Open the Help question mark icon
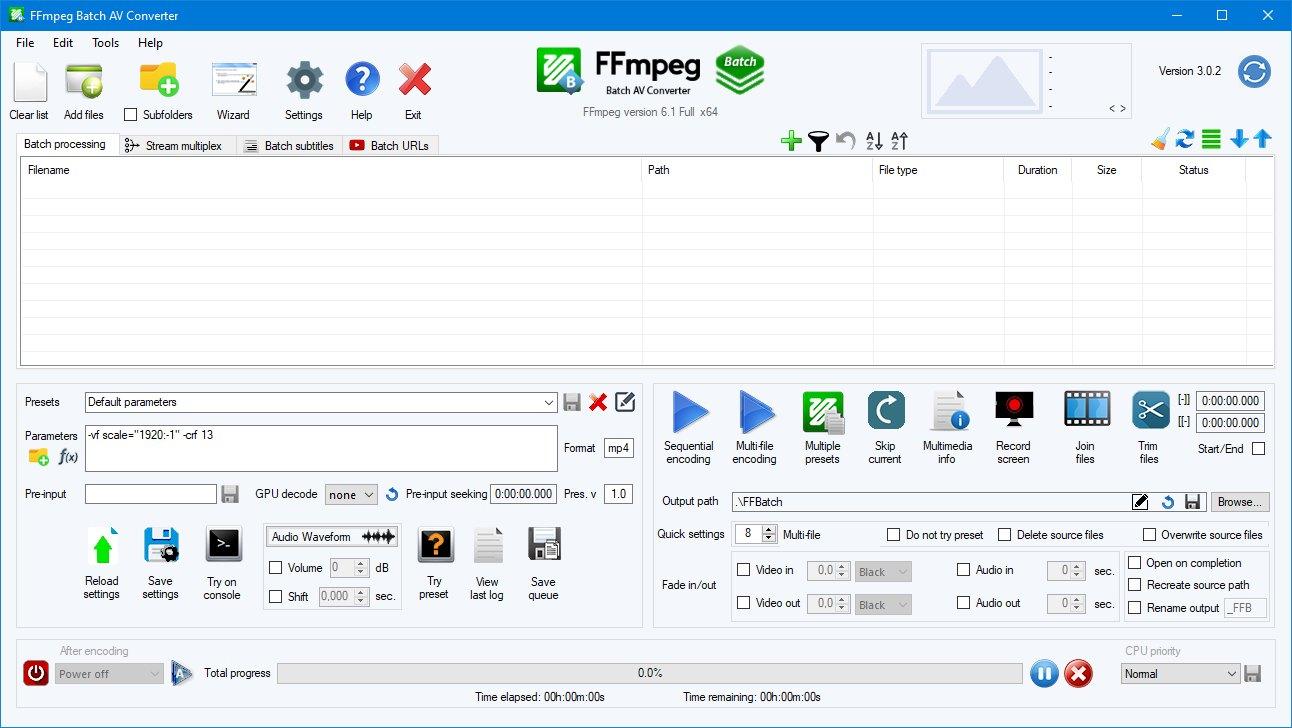 pos(362,80)
